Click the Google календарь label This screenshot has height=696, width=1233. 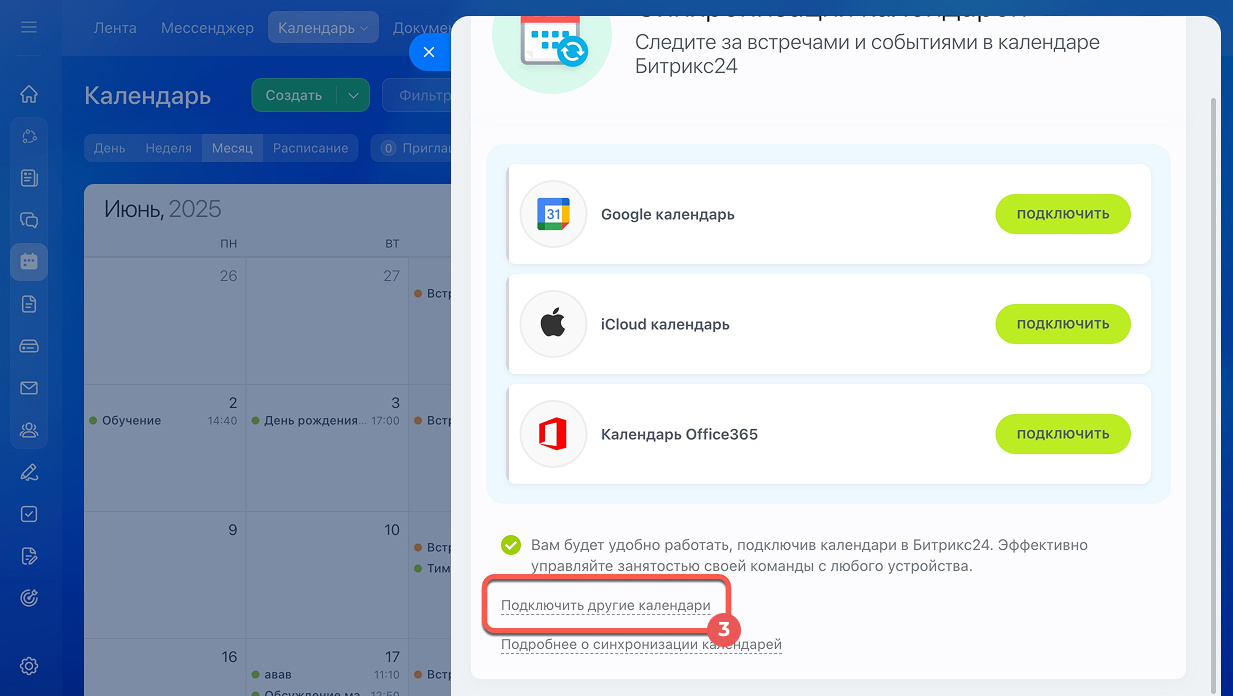click(668, 214)
